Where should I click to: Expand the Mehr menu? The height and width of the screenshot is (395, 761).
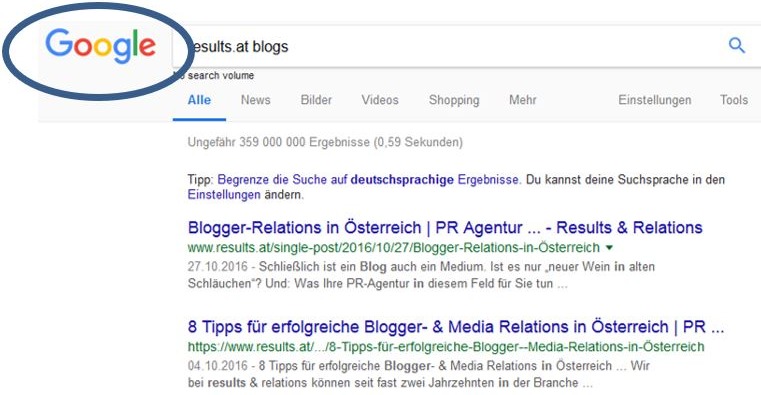pos(522,100)
